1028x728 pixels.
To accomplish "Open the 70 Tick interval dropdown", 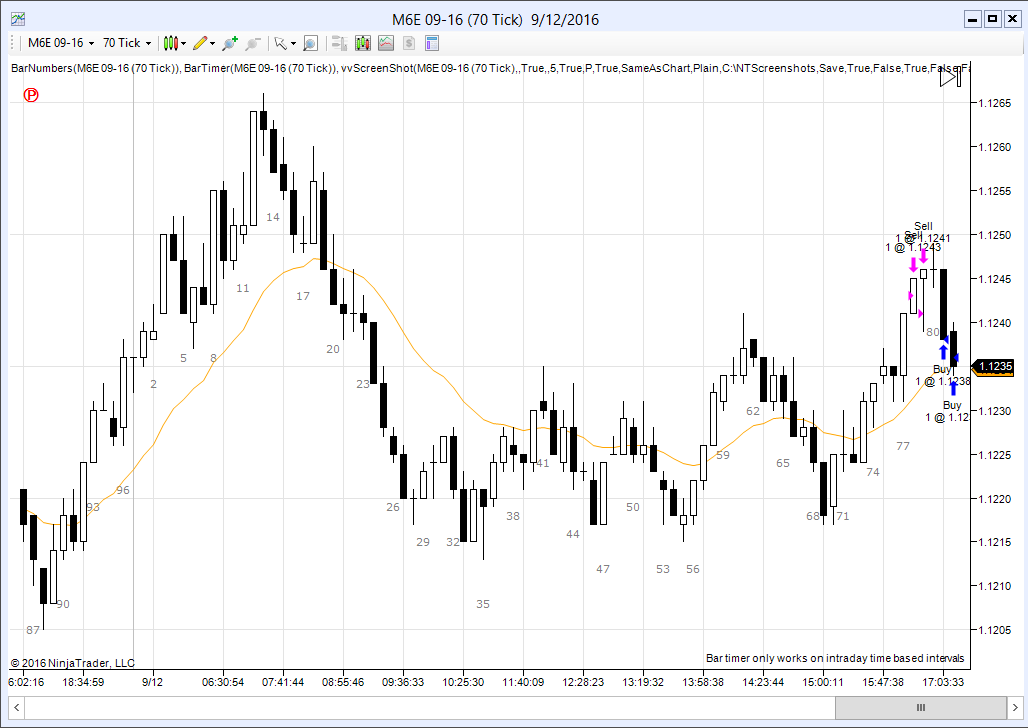I will point(127,43).
